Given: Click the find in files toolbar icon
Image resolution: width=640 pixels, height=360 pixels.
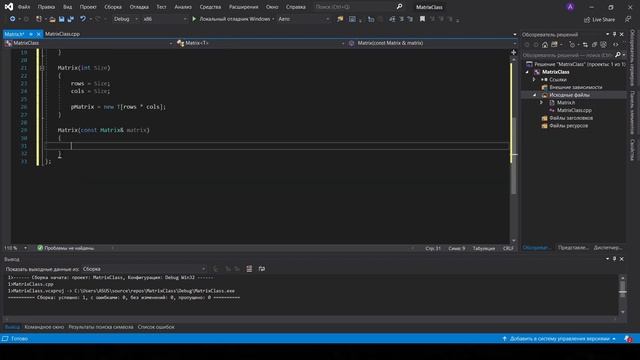Looking at the screenshot, I should 340,19.
